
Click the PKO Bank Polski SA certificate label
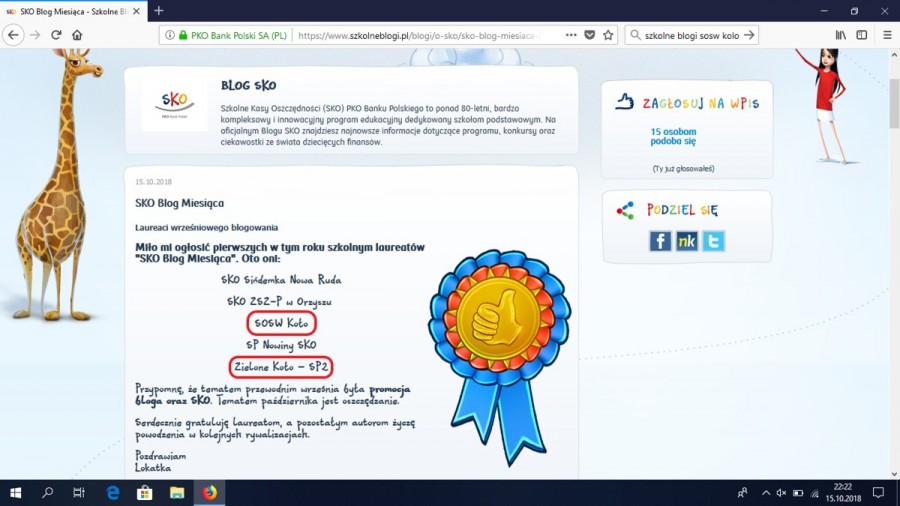tap(238, 36)
